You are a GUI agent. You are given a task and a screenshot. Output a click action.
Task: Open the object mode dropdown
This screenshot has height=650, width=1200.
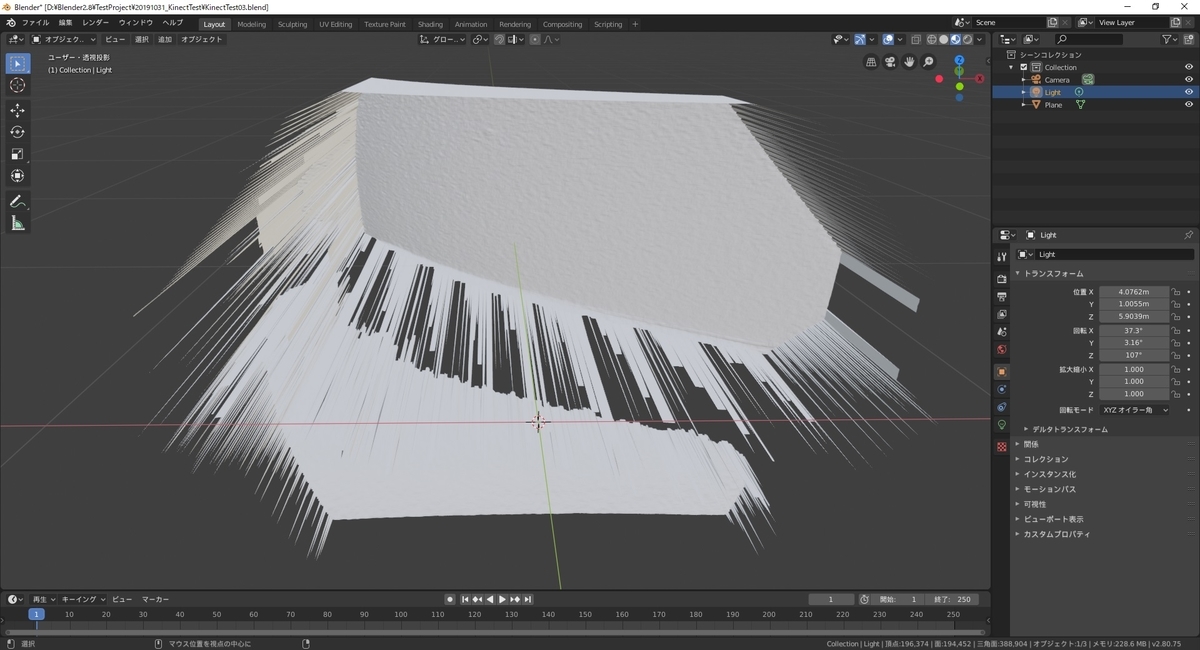click(64, 39)
